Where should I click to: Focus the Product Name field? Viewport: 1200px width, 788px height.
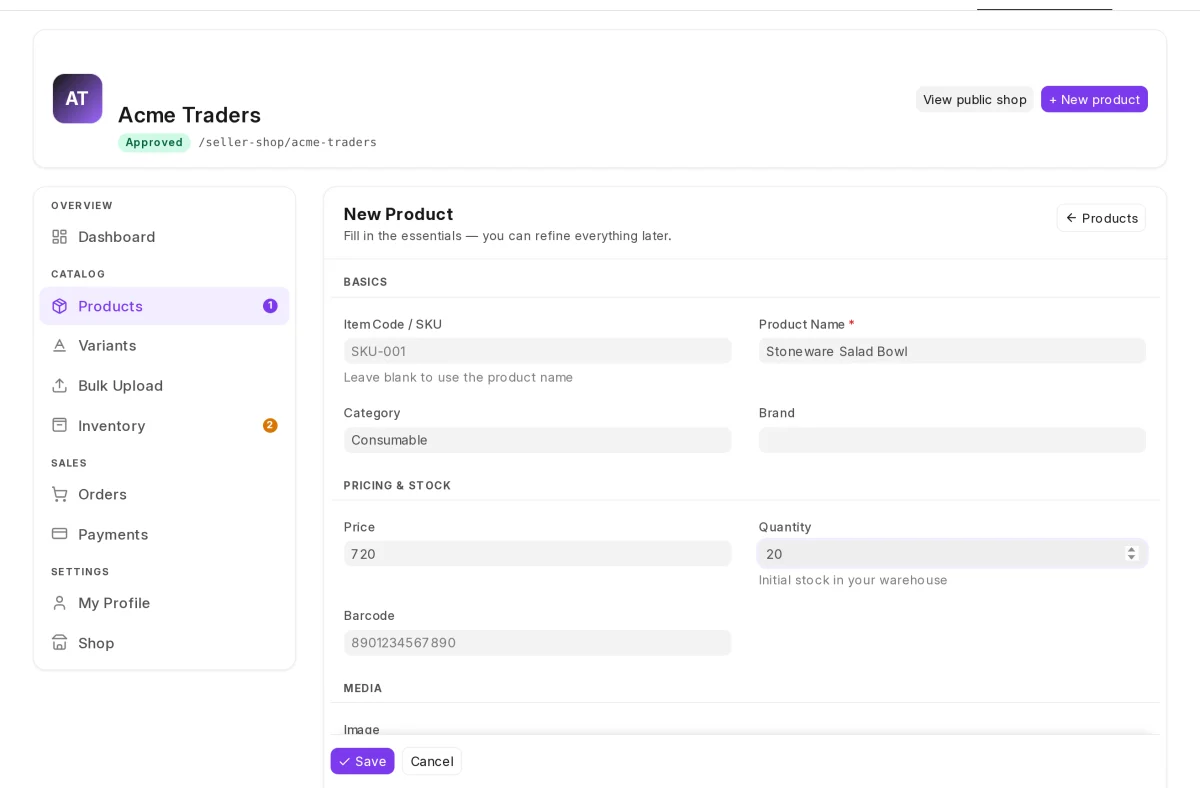pyautogui.click(x=952, y=351)
